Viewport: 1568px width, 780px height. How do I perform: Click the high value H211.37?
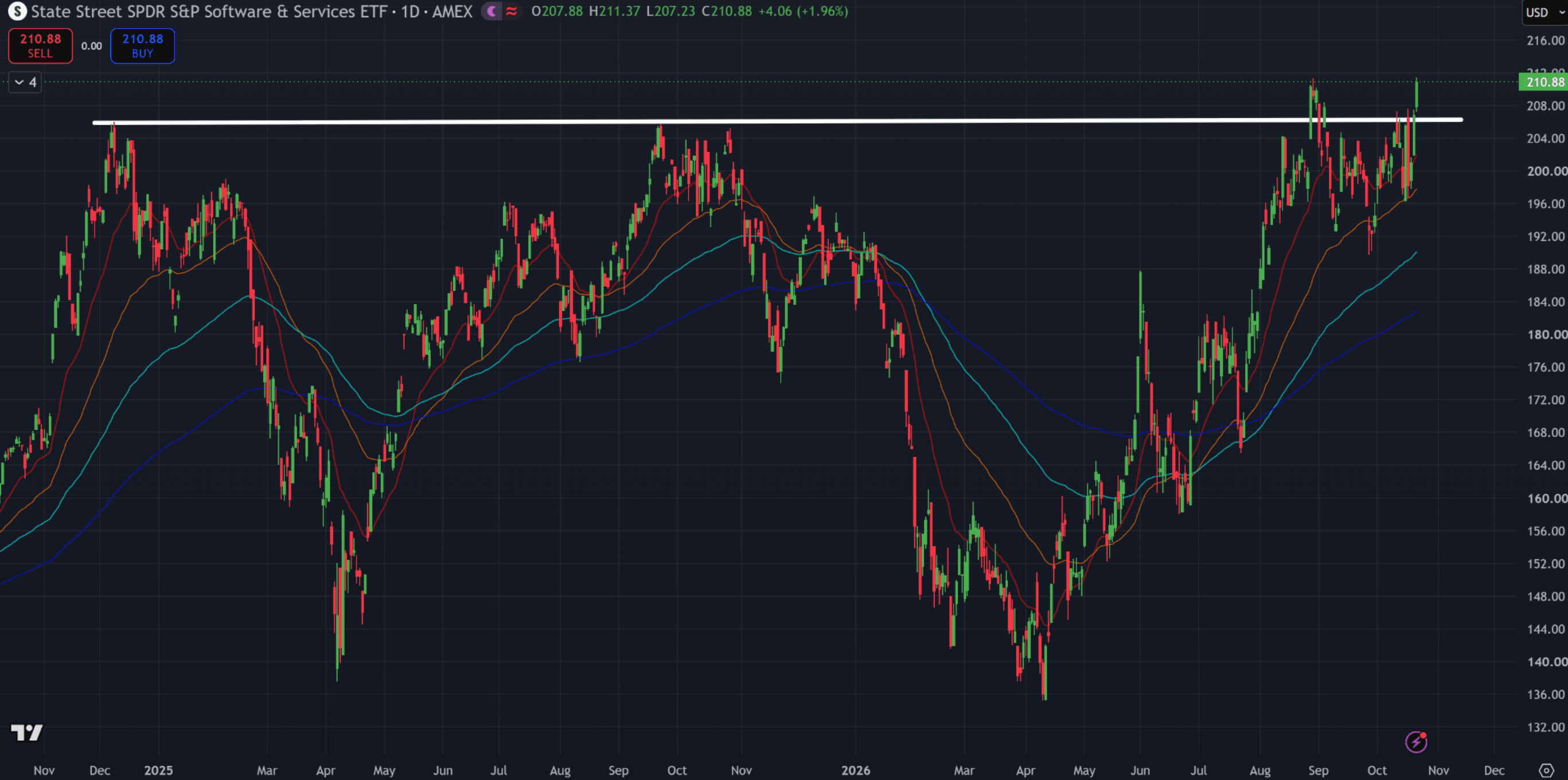(x=614, y=11)
